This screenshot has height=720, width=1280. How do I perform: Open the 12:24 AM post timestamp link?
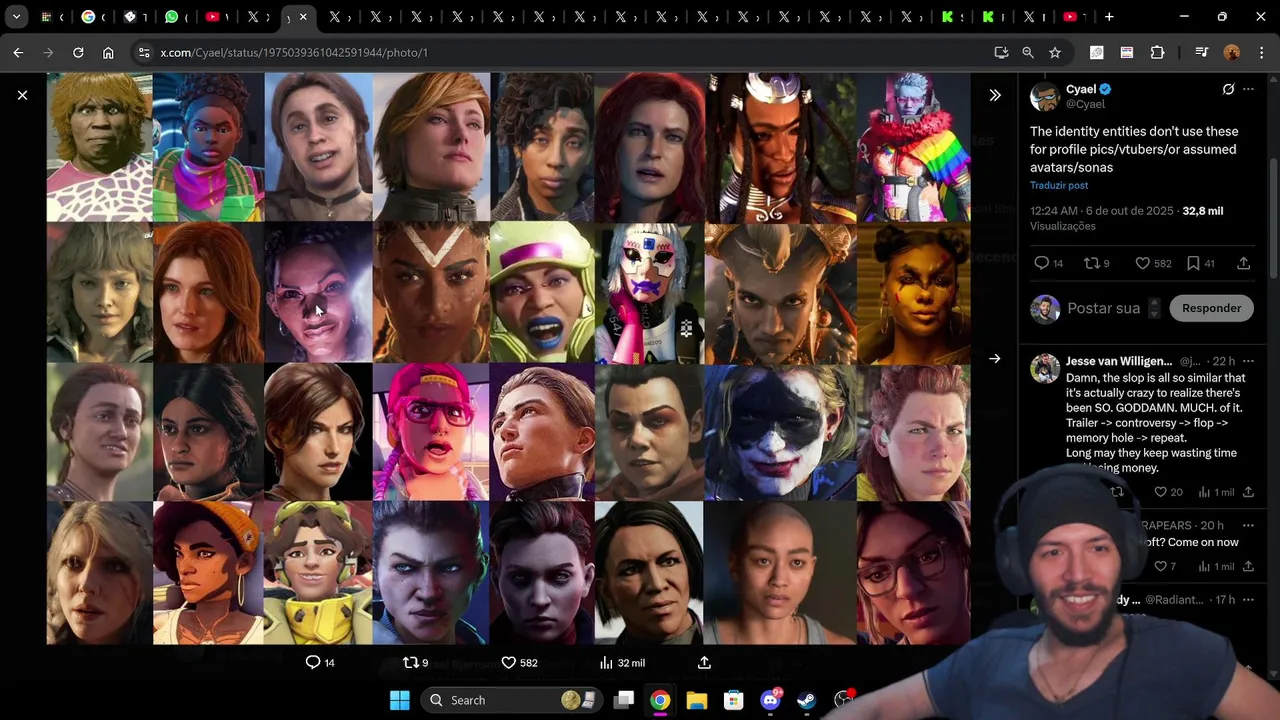[x=1102, y=211]
